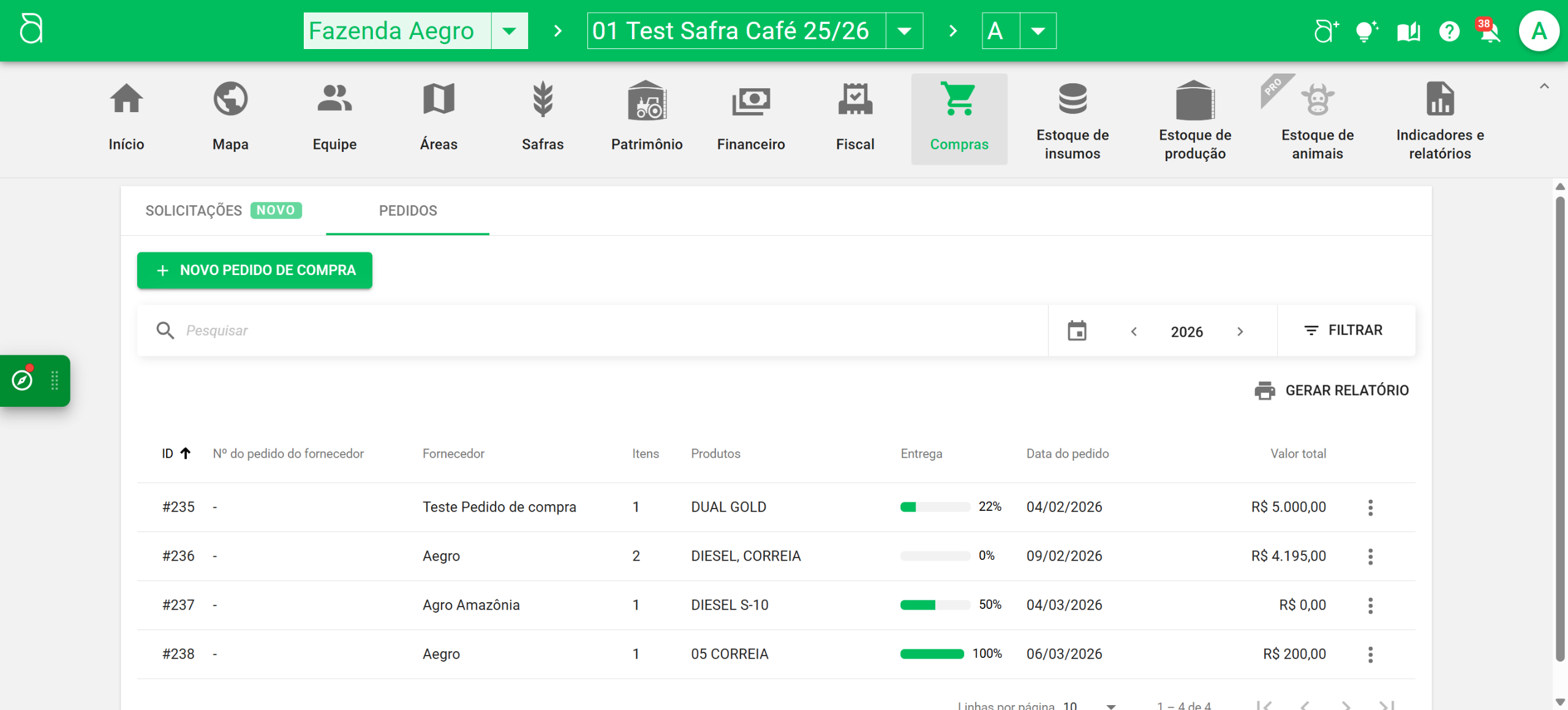
Task: Open options menu for order #236
Action: pyautogui.click(x=1370, y=556)
